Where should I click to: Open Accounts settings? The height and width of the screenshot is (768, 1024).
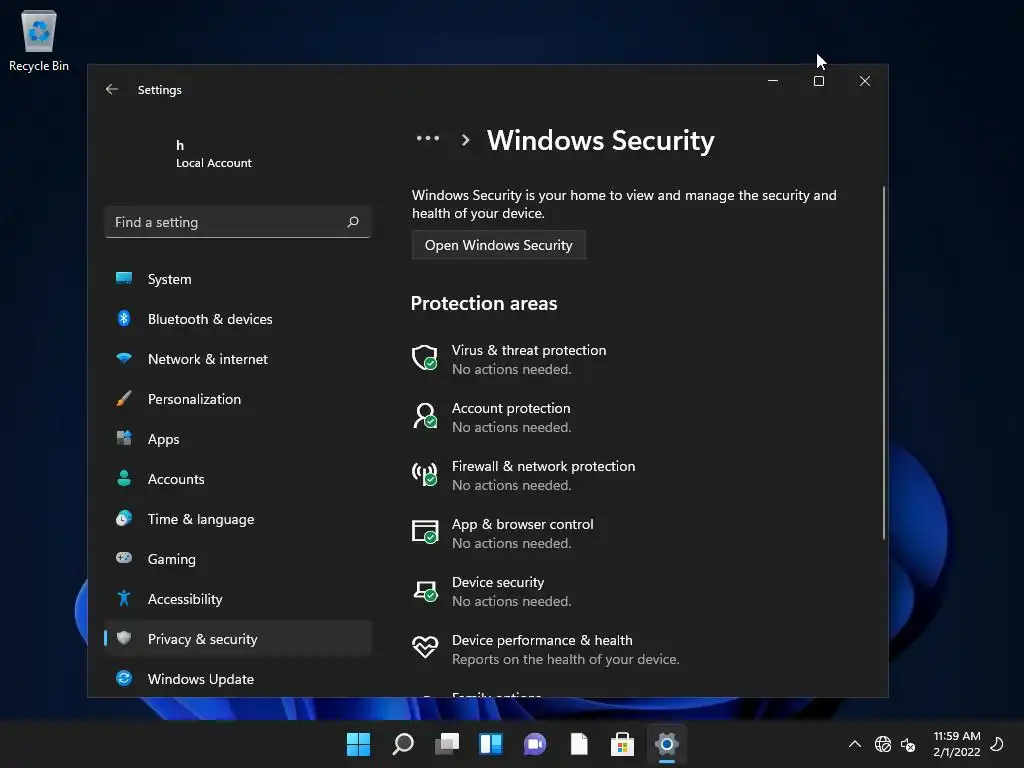(x=238, y=479)
